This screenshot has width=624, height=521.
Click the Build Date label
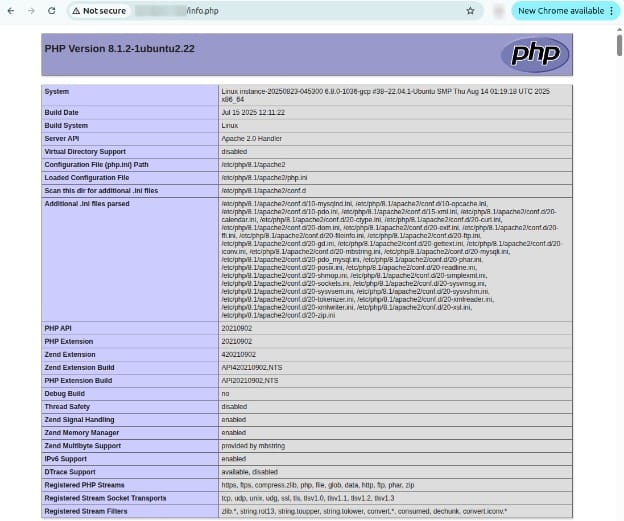click(61, 113)
